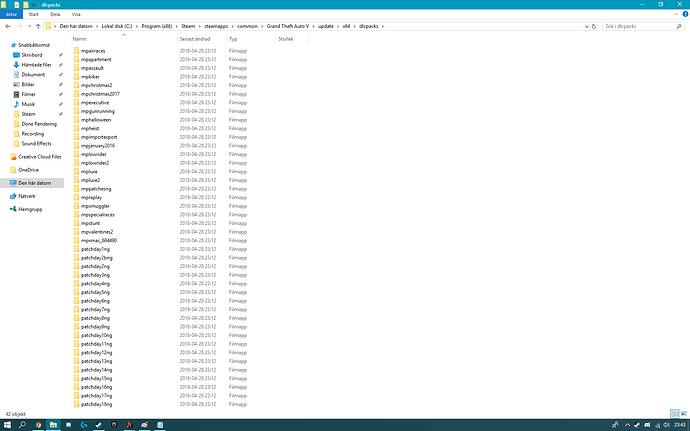Image resolution: width=690 pixels, height=431 pixels.
Task: Switch to the Visa ribbon tab
Action: [x=76, y=14]
